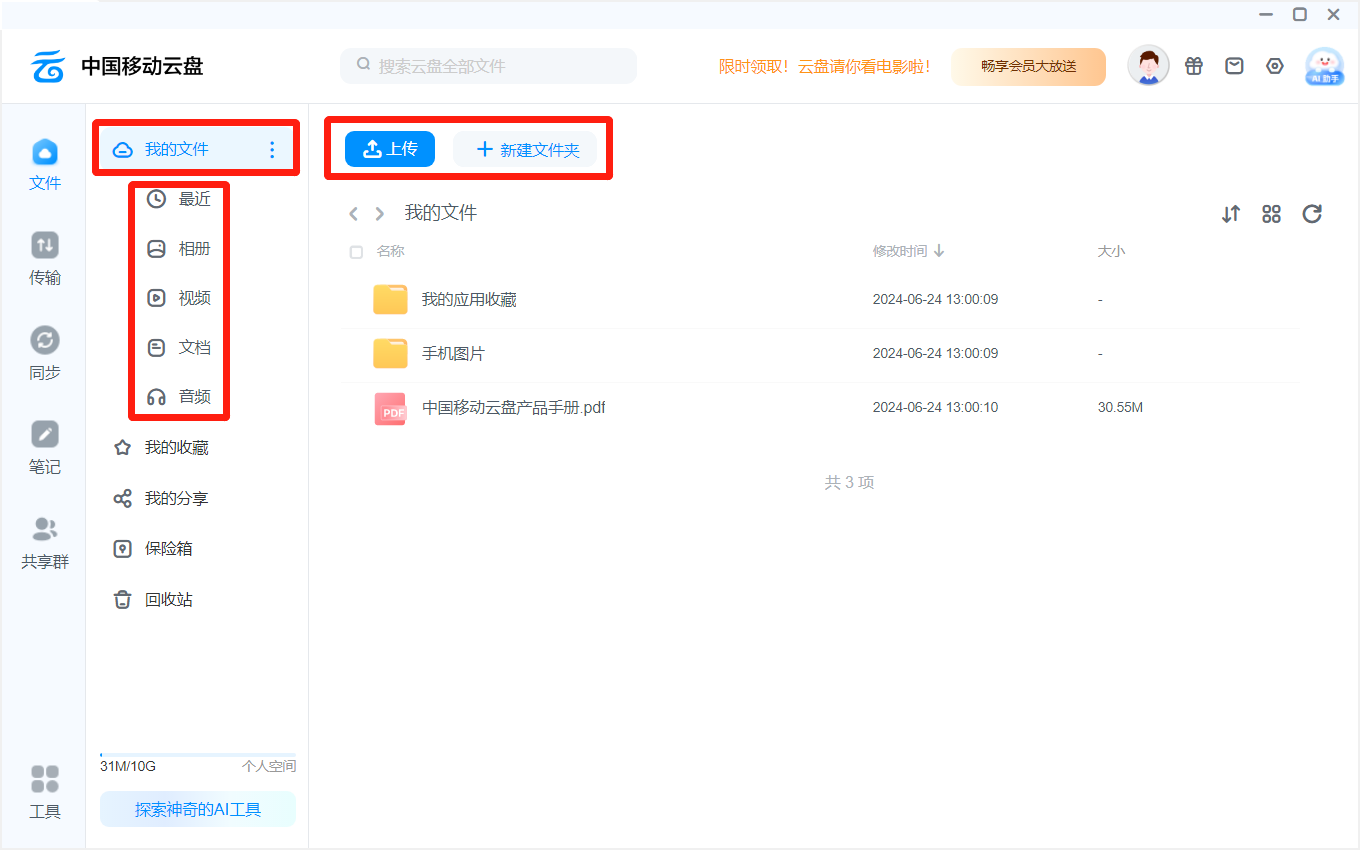Click the 手机图片 folder icon
The width and height of the screenshot is (1360, 850).
[x=390, y=353]
